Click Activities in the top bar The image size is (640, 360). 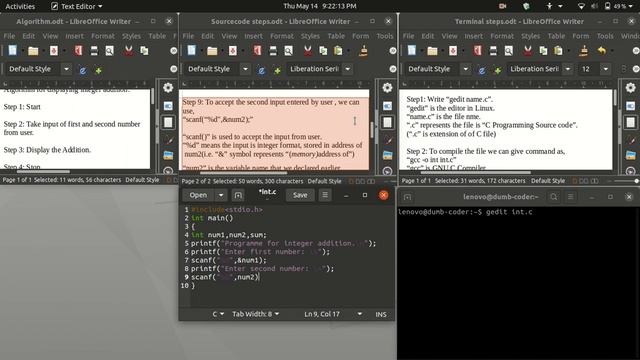click(x=20, y=6)
